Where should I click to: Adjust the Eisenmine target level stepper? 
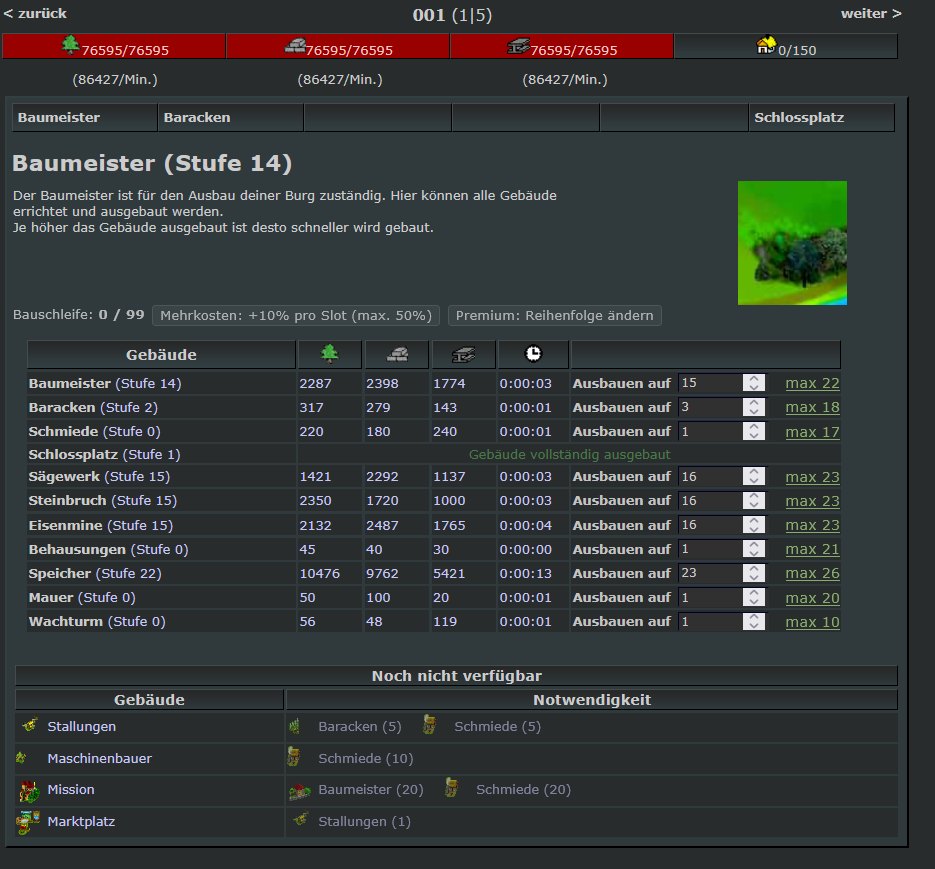click(754, 525)
